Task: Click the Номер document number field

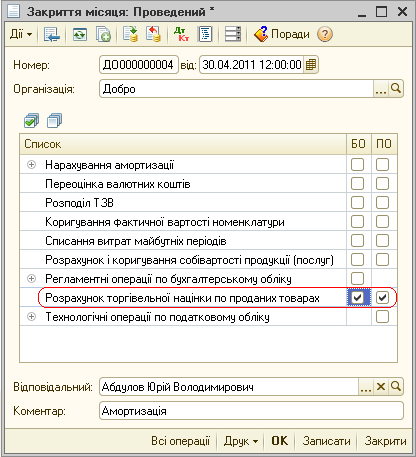Action: point(139,65)
